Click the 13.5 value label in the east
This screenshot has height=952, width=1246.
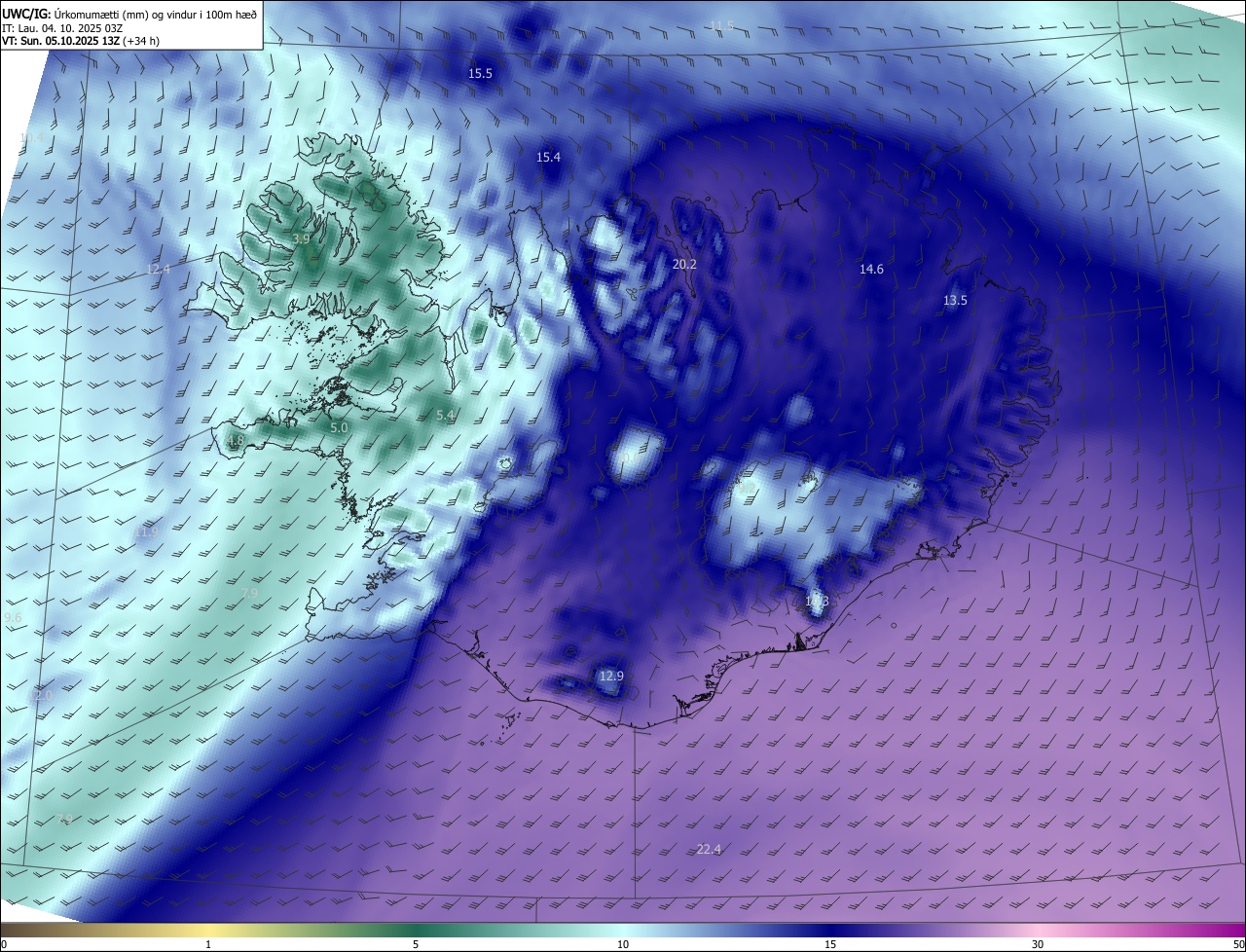pyautogui.click(x=955, y=301)
